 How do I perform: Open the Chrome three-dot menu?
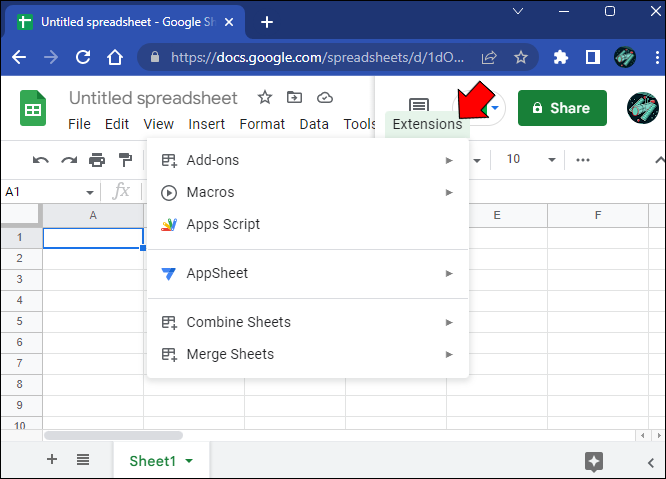click(x=657, y=57)
